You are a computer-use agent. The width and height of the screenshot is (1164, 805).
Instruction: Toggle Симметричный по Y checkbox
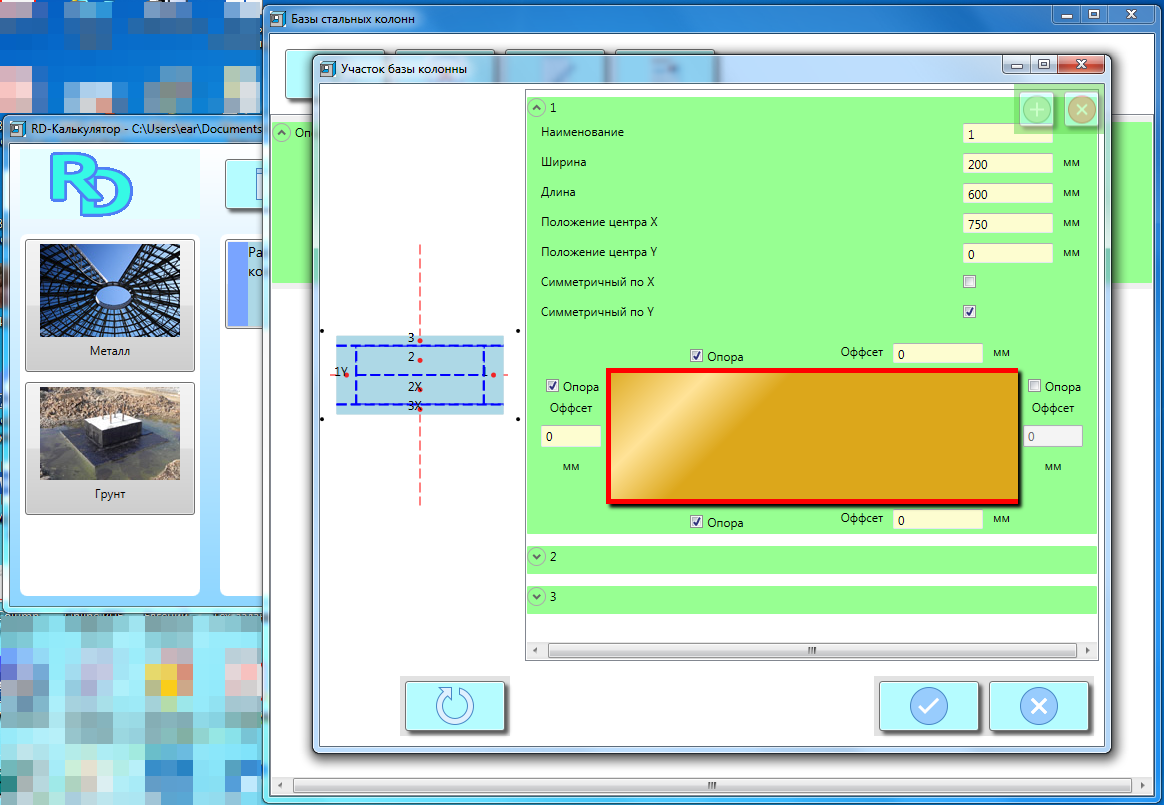(x=970, y=311)
